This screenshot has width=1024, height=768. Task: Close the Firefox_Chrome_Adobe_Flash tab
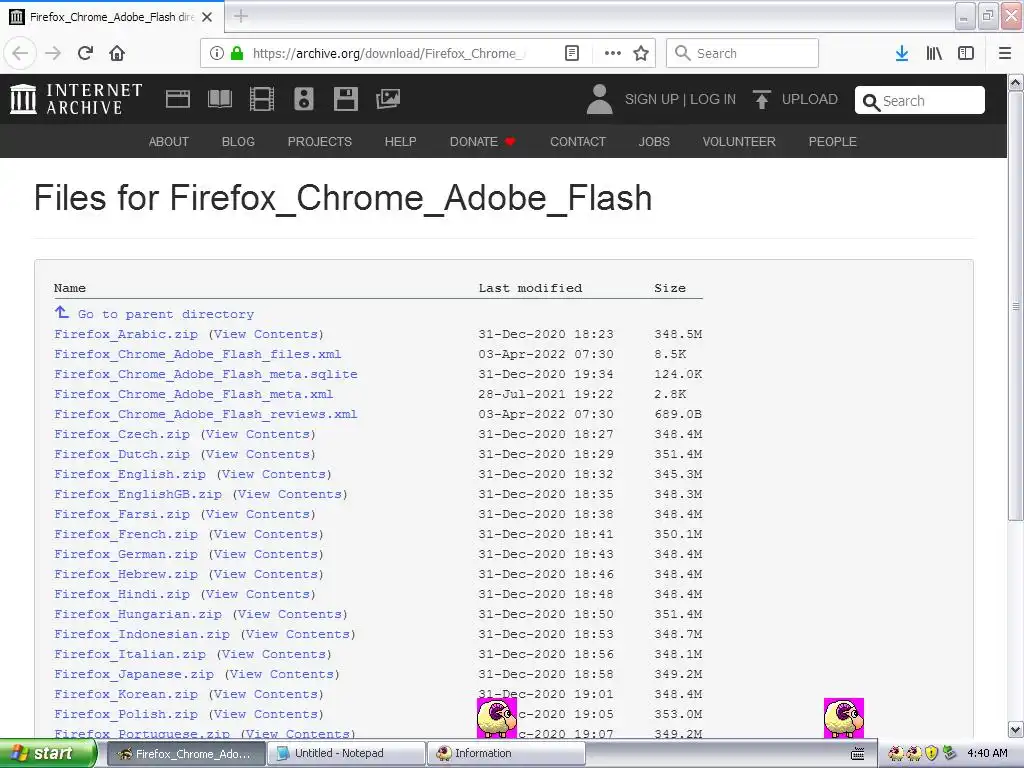[x=207, y=17]
